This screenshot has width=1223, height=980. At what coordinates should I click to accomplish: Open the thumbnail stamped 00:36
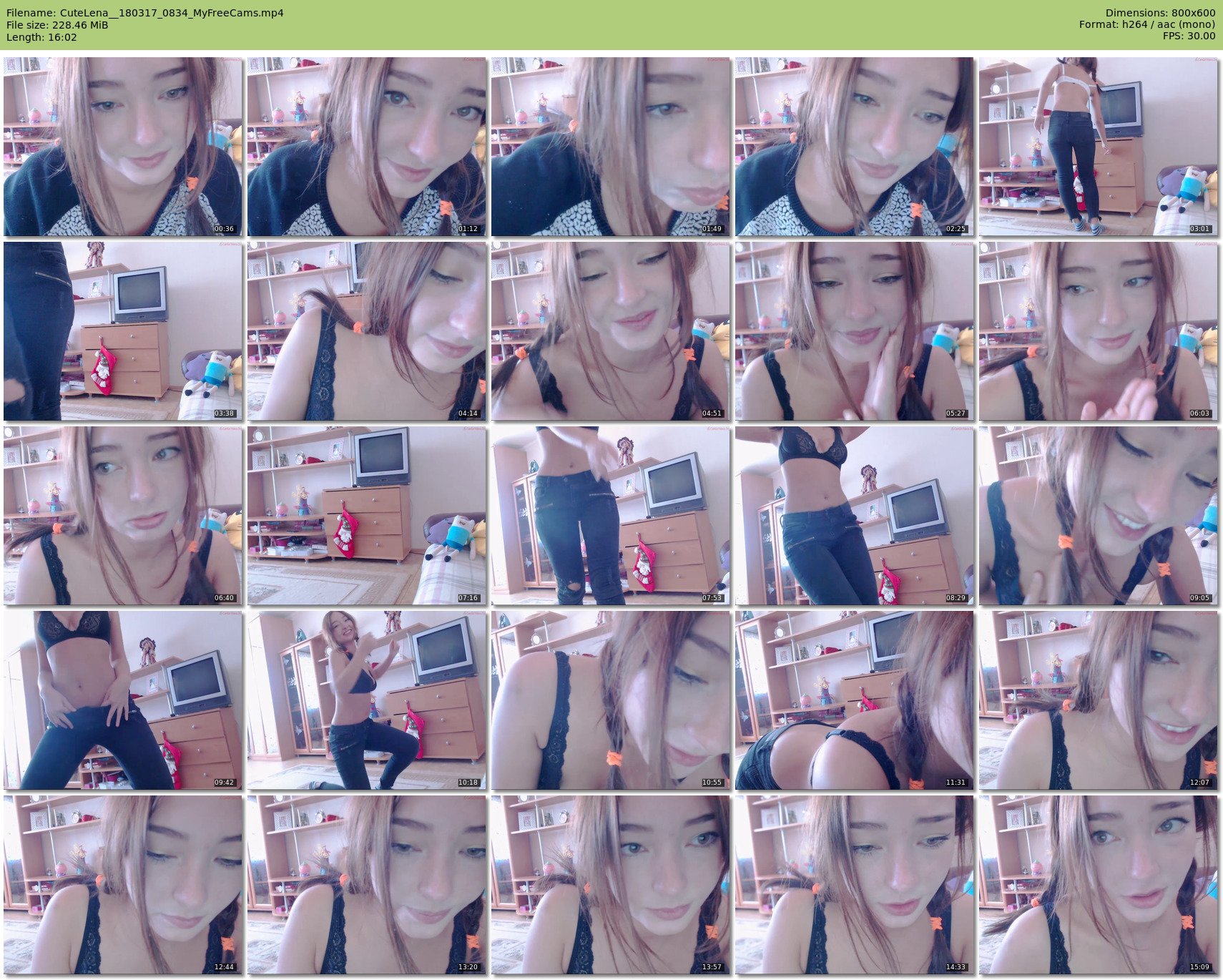[x=123, y=147]
